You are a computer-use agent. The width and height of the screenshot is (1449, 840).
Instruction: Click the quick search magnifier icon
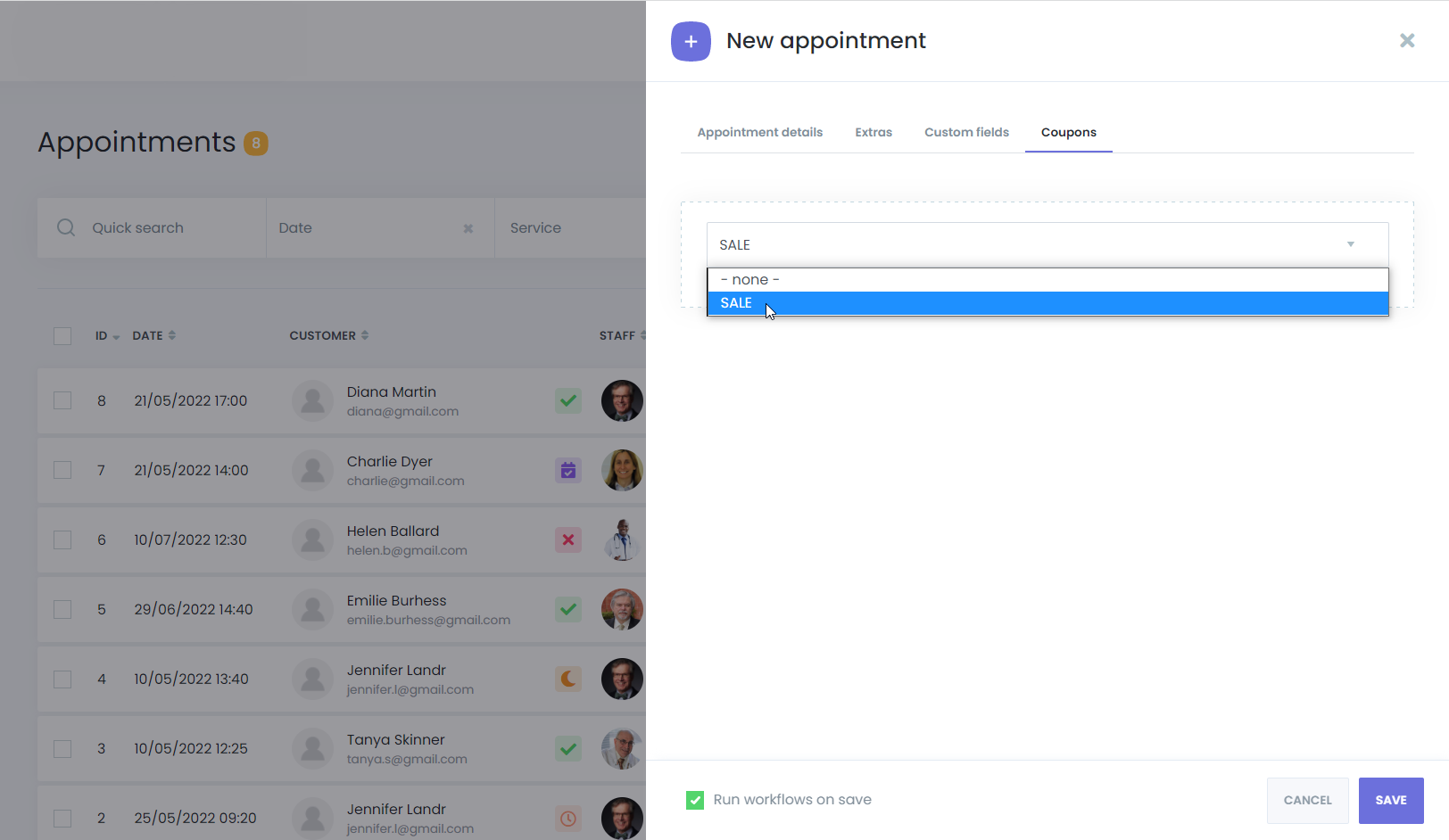(x=66, y=227)
